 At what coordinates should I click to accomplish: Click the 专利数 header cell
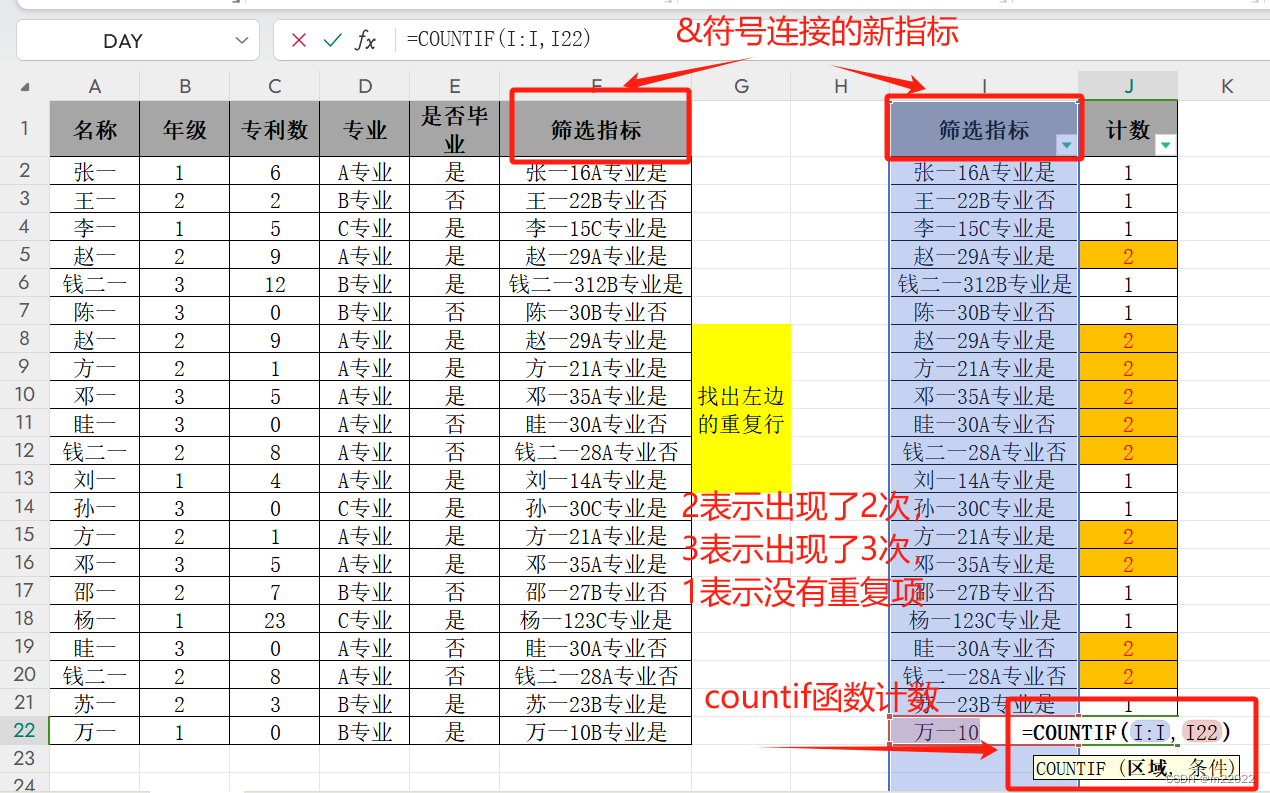click(275, 128)
